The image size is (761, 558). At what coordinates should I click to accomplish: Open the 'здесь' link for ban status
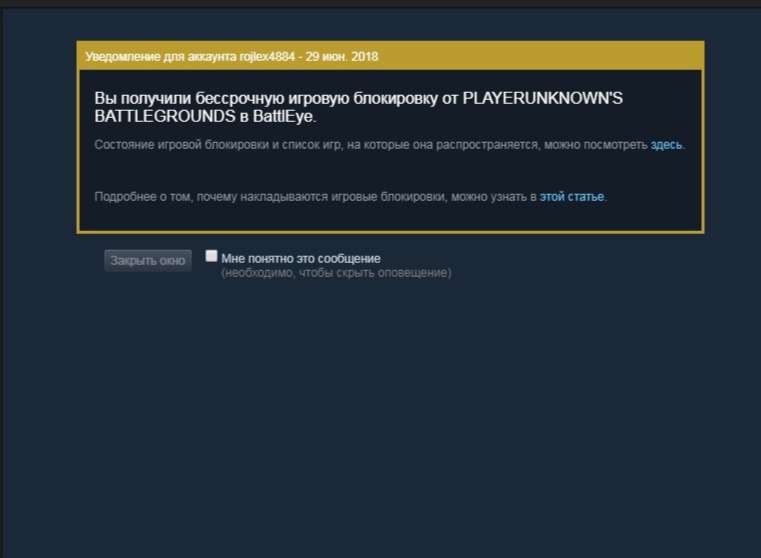coord(666,145)
